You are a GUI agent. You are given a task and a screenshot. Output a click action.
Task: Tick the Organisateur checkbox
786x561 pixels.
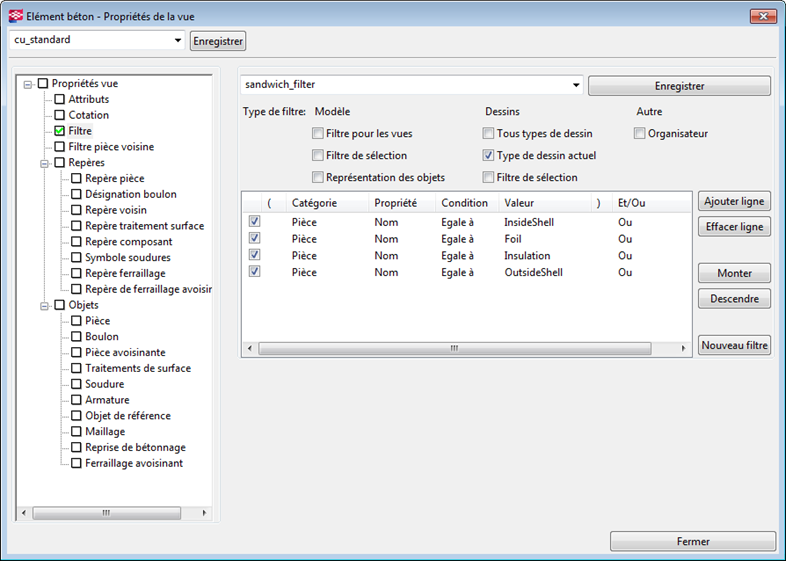pos(639,134)
